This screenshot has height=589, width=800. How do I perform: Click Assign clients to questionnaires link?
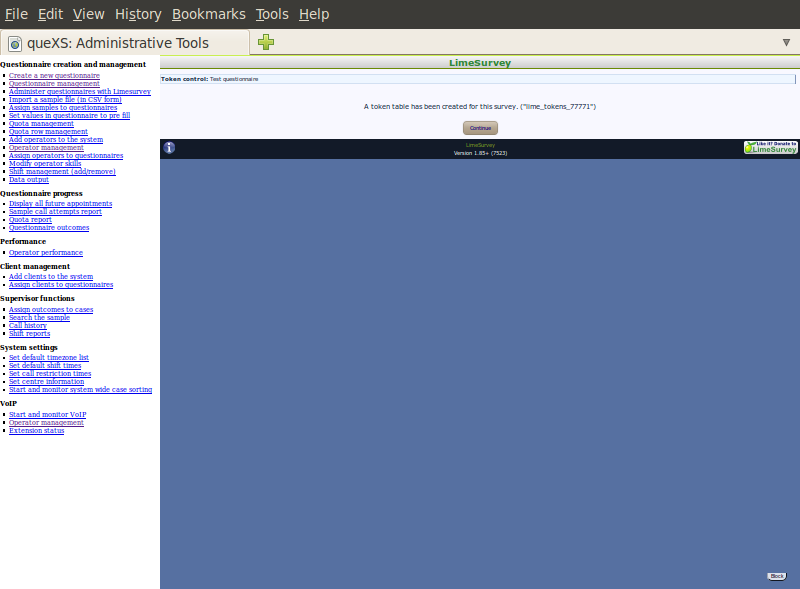tap(61, 284)
